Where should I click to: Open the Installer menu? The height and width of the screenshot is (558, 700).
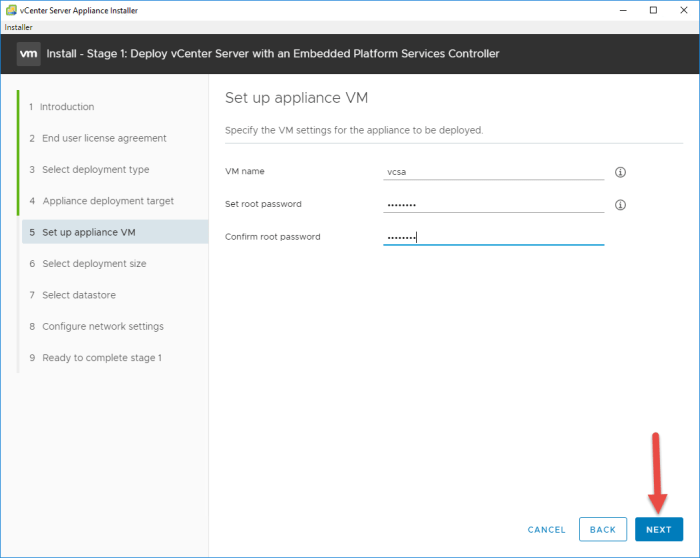(x=19, y=27)
